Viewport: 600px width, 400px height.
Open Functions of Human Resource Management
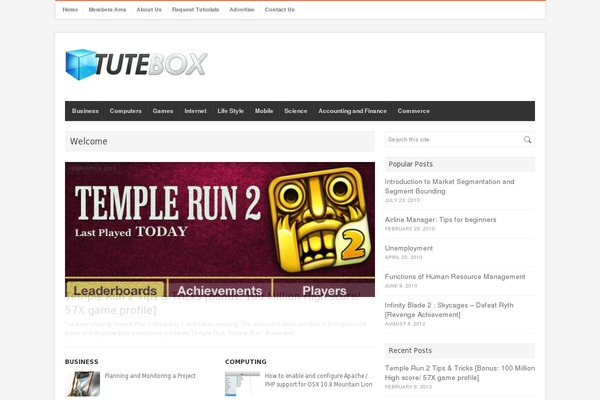(x=455, y=277)
